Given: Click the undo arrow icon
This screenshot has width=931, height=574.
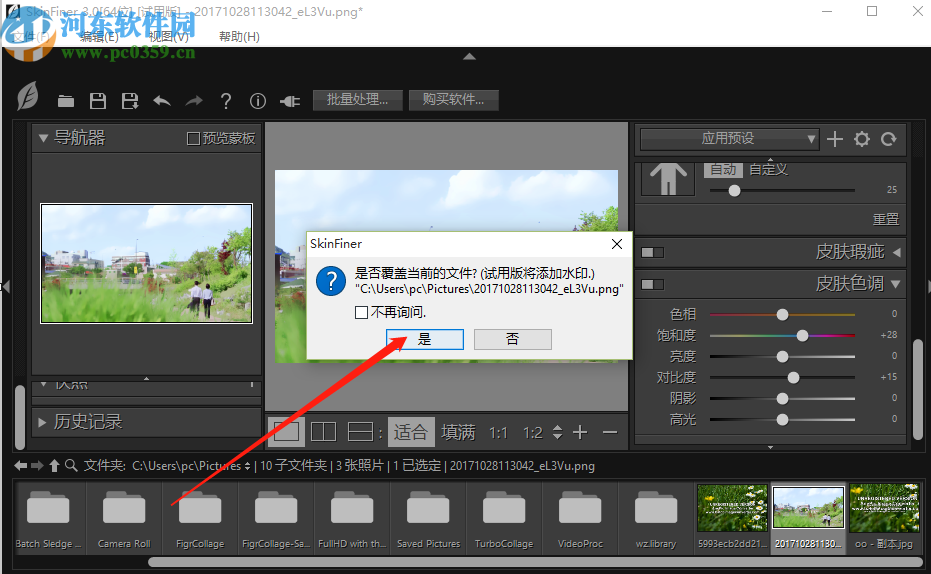Looking at the screenshot, I should coord(162,101).
